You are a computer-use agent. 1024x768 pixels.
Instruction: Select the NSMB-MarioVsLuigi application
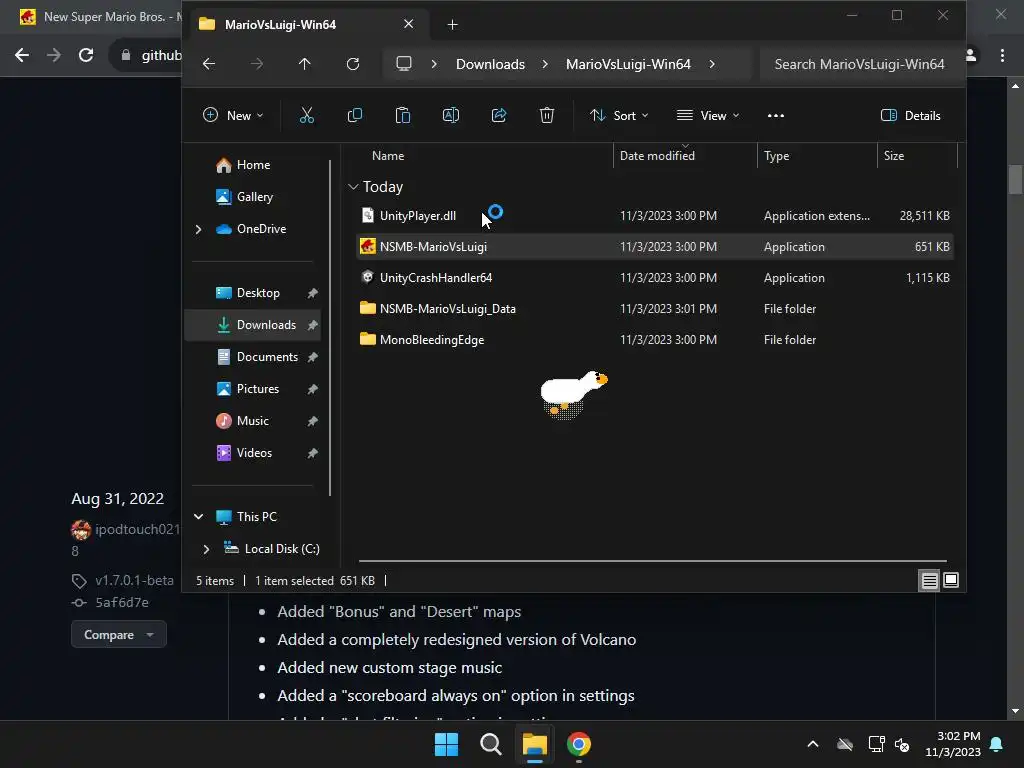[x=655, y=247]
